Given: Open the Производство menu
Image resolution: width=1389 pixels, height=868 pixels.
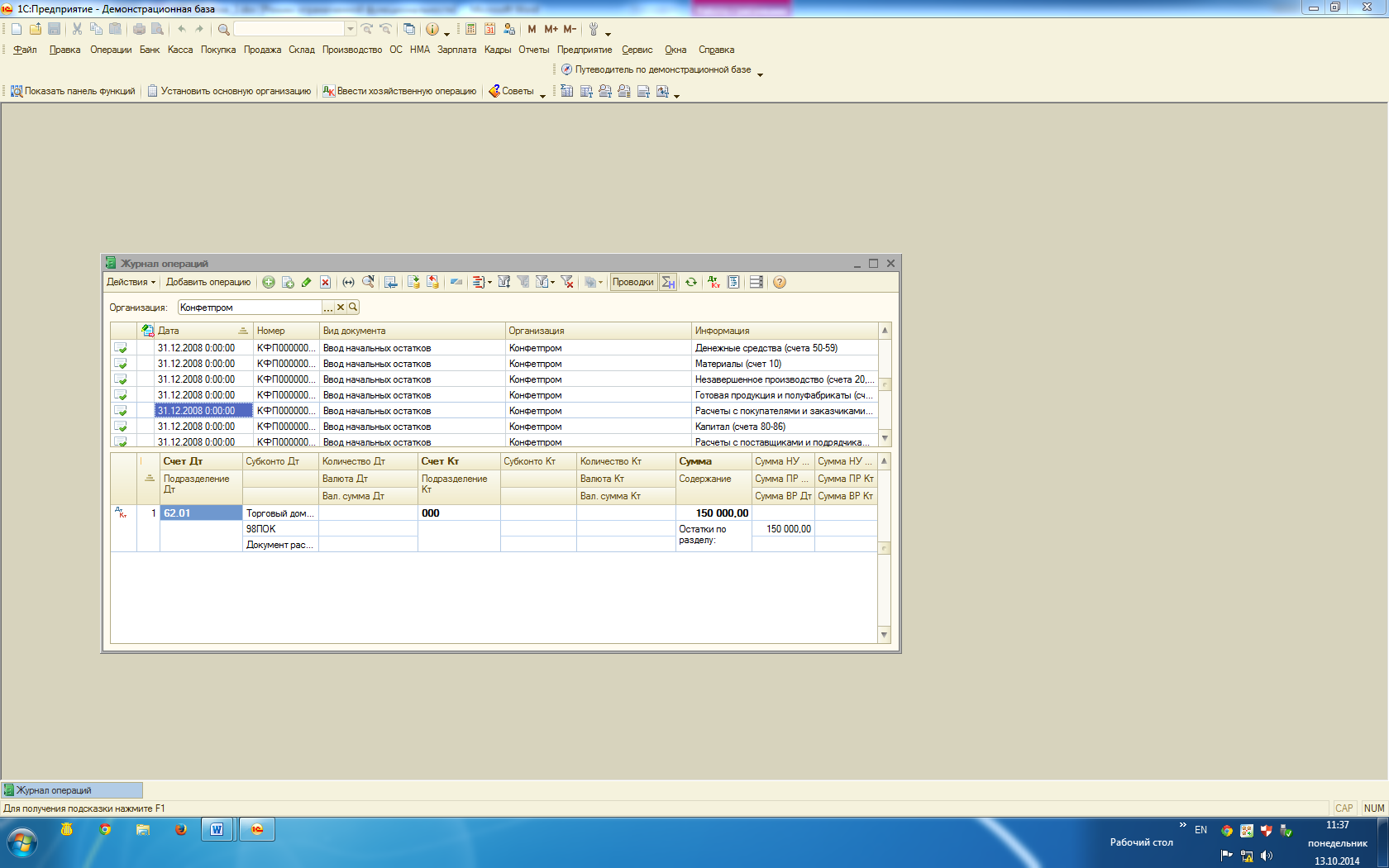Looking at the screenshot, I should [352, 50].
